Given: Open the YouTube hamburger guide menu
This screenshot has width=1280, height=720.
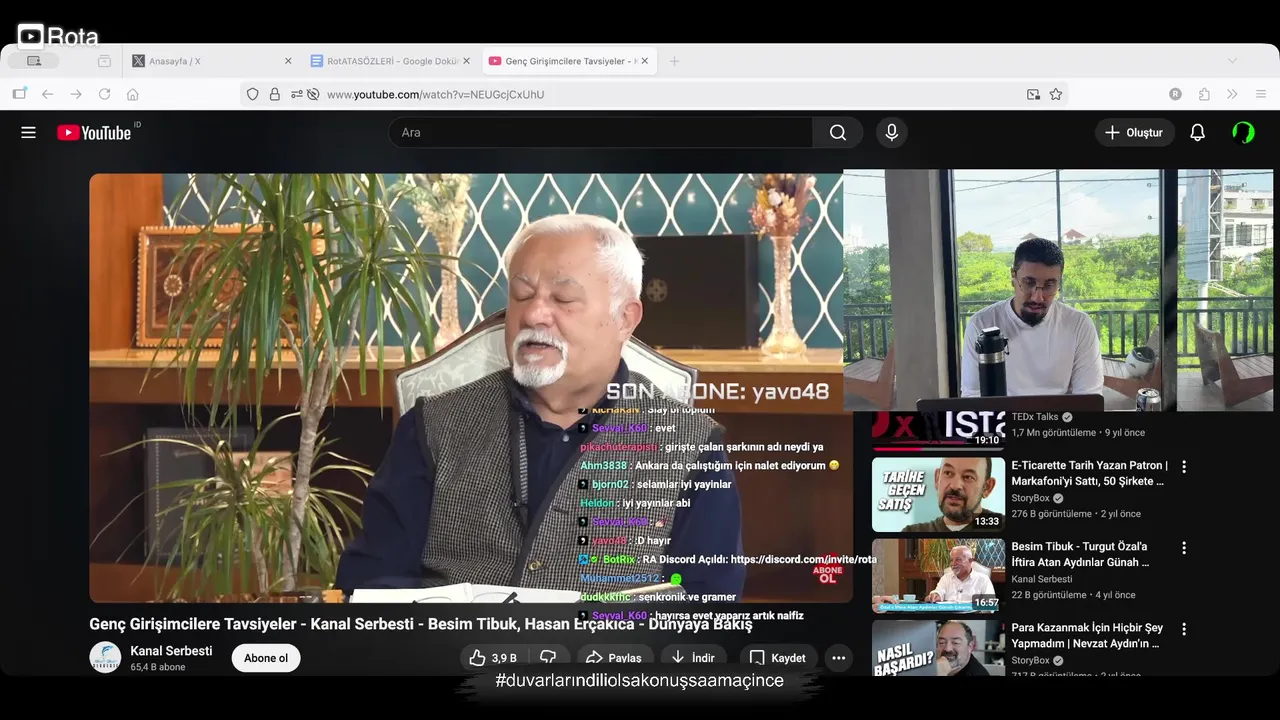Looking at the screenshot, I should (28, 132).
